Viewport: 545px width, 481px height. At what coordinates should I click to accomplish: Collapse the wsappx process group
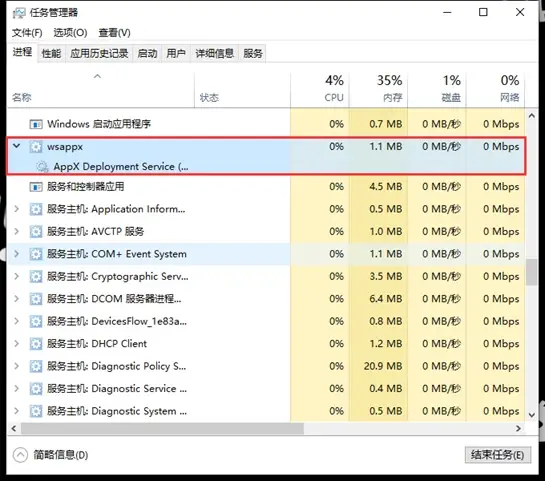point(16,146)
